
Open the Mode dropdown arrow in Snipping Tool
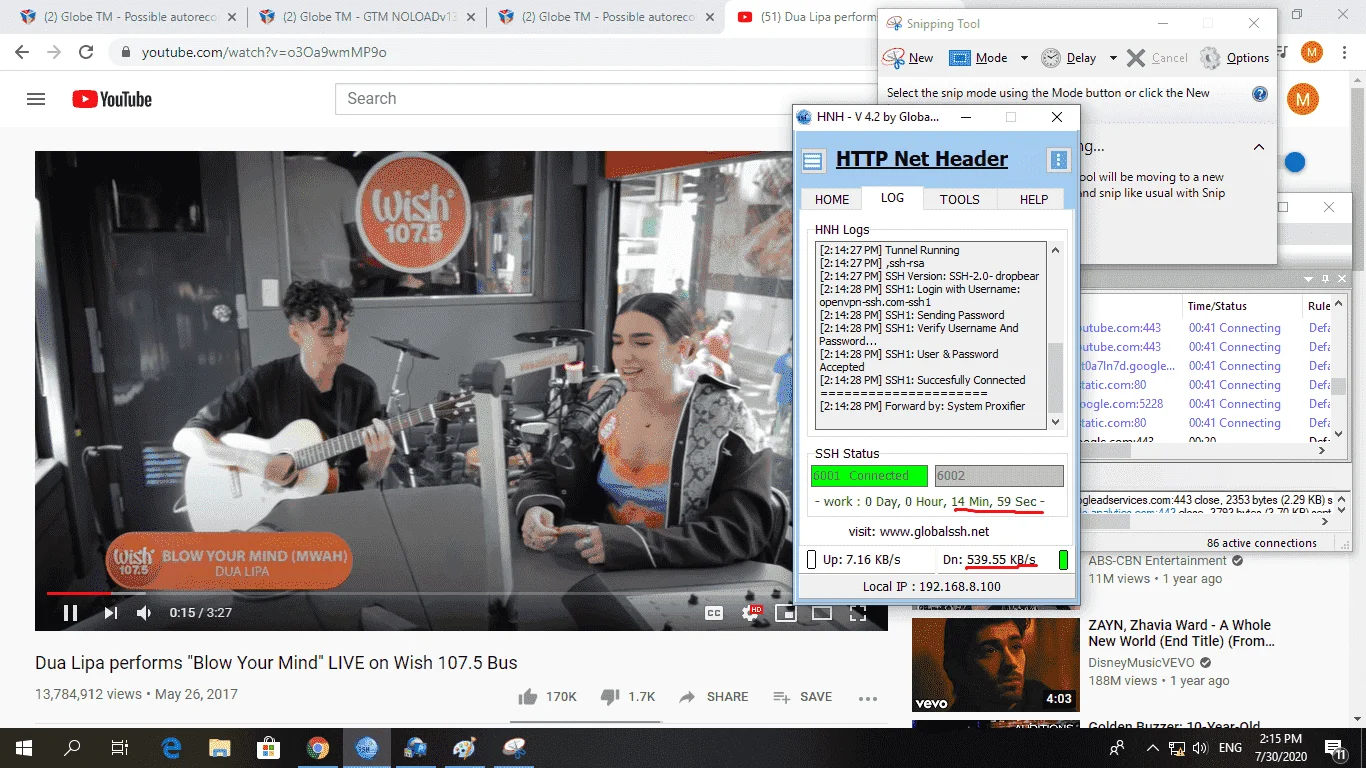[x=1024, y=58]
